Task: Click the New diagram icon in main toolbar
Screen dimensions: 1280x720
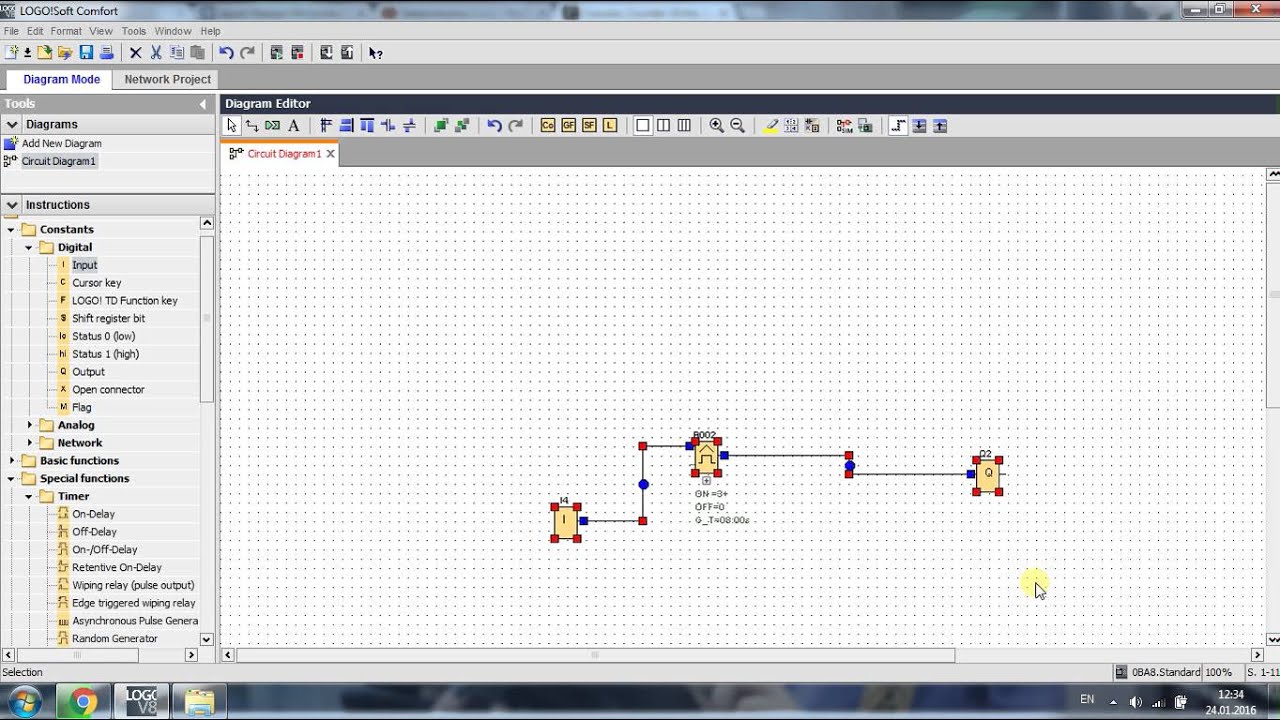Action: (x=11, y=52)
